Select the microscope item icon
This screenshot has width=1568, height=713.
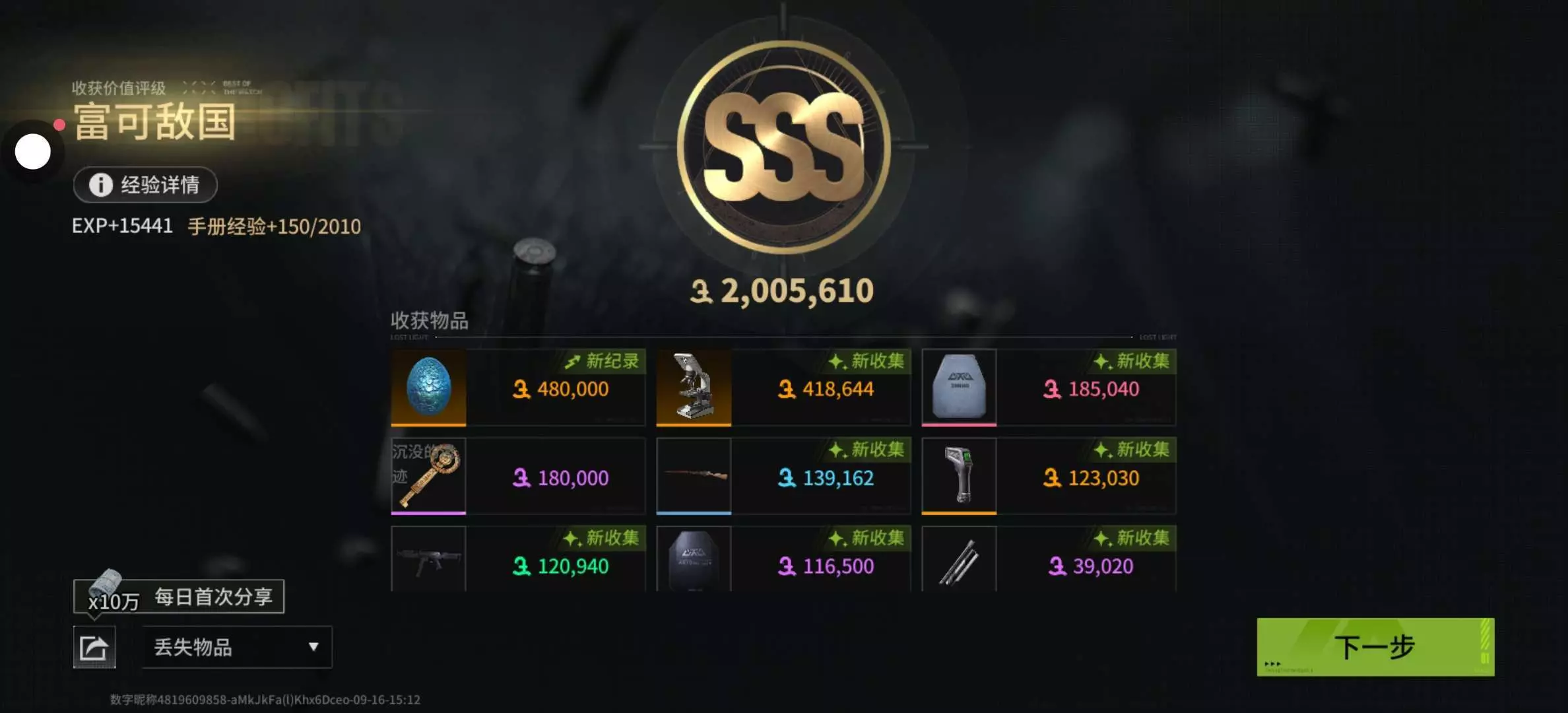coord(694,387)
